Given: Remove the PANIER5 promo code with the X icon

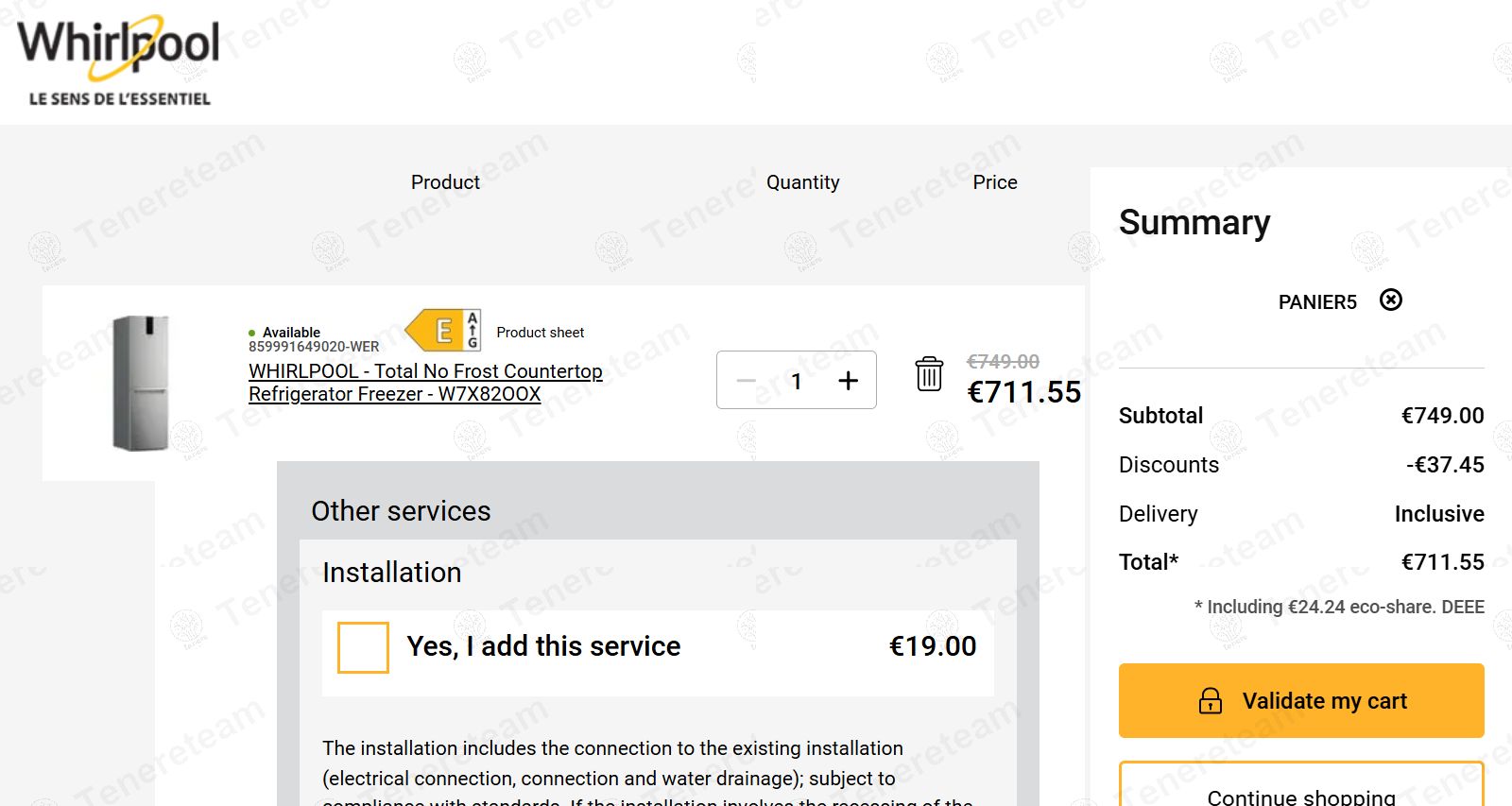Looking at the screenshot, I should (1391, 300).
